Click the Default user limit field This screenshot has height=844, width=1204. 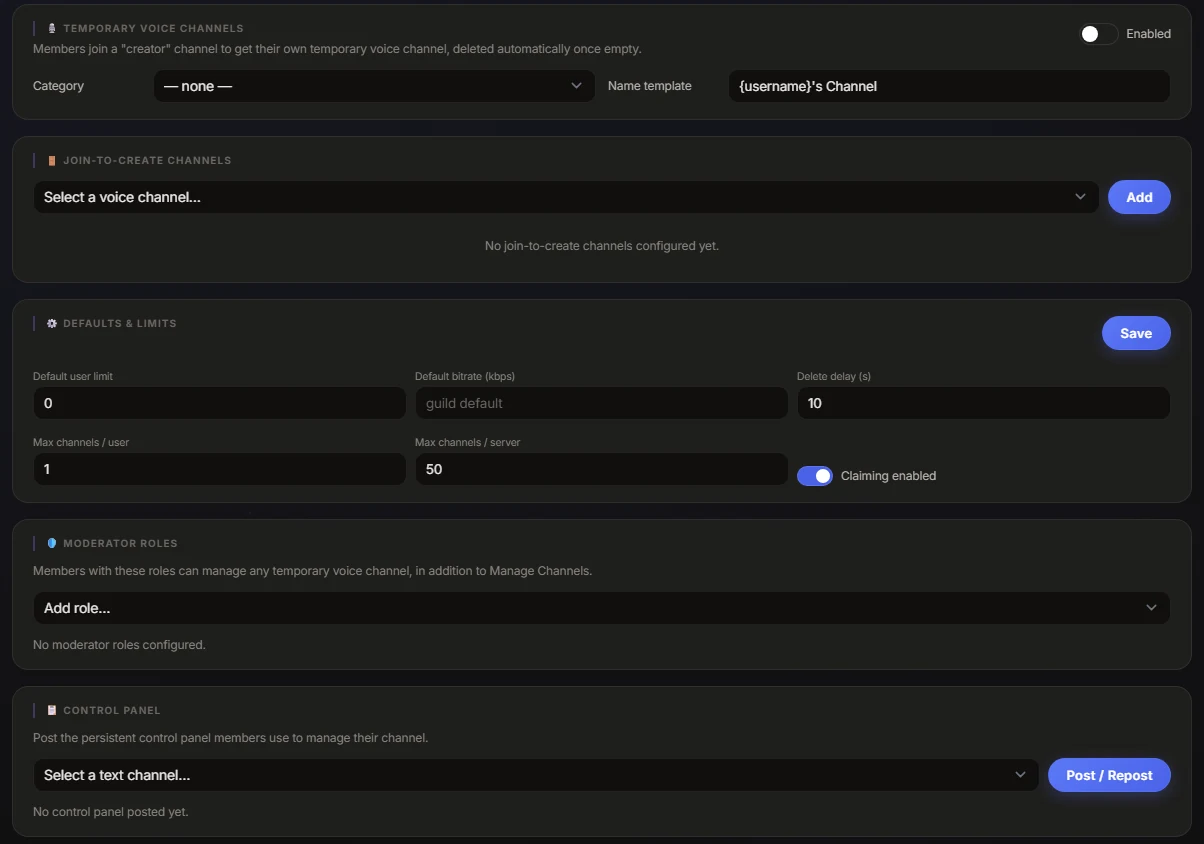tap(219, 403)
